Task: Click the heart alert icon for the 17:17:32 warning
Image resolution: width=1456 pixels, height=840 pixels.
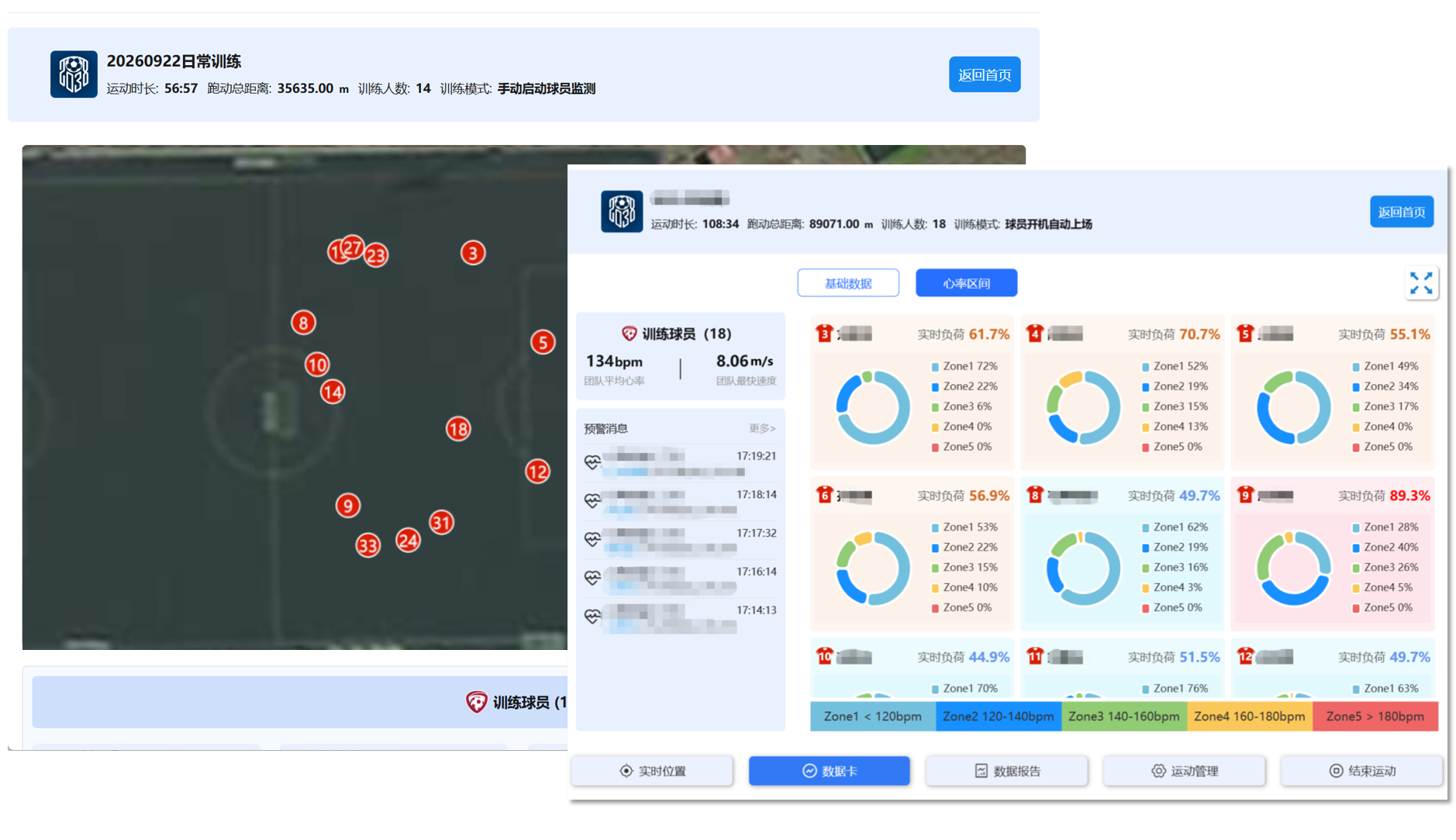Action: tap(592, 539)
